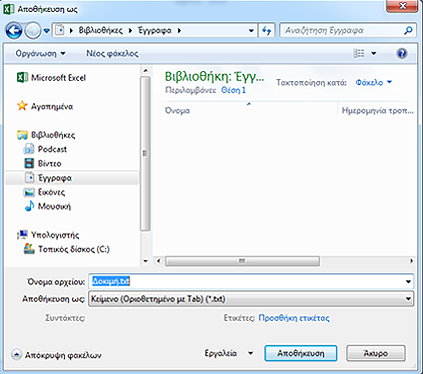The image size is (423, 374).
Task: Click Προσθήκη ετικέτας link
Action: [x=294, y=318]
